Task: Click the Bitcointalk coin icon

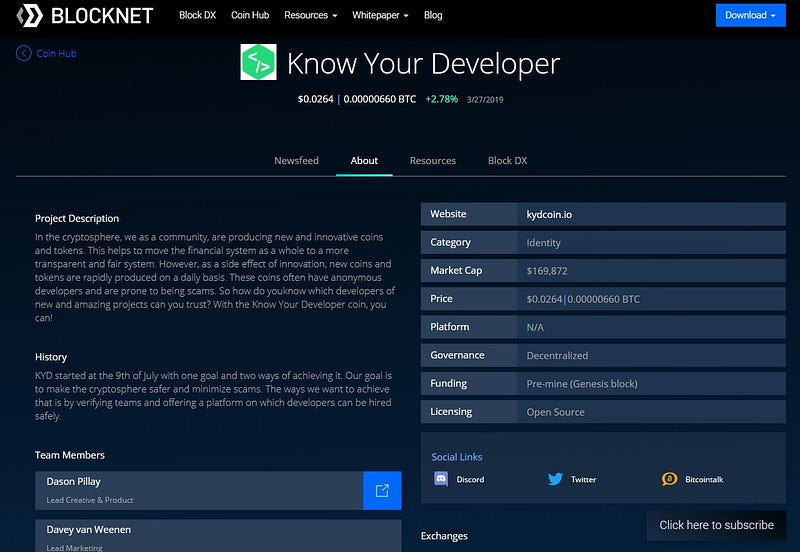Action: [x=669, y=479]
